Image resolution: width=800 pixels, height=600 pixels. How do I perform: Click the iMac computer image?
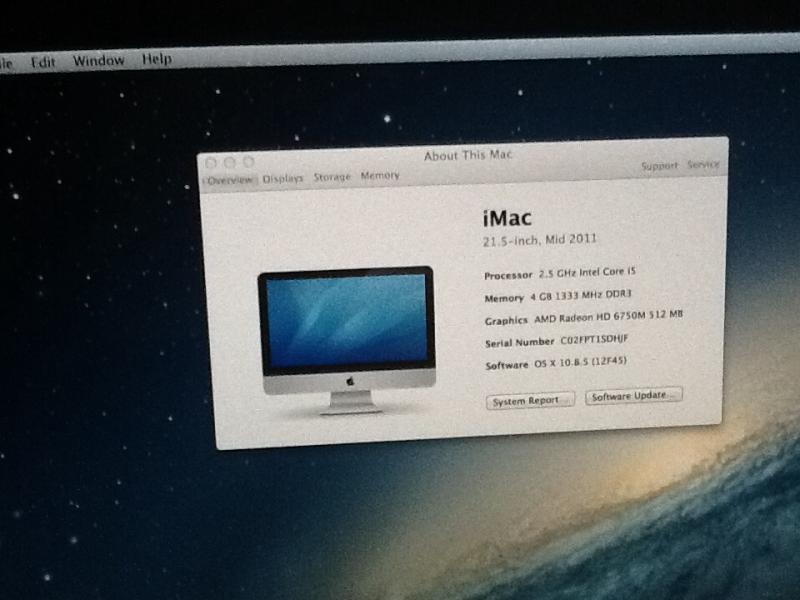click(x=348, y=340)
